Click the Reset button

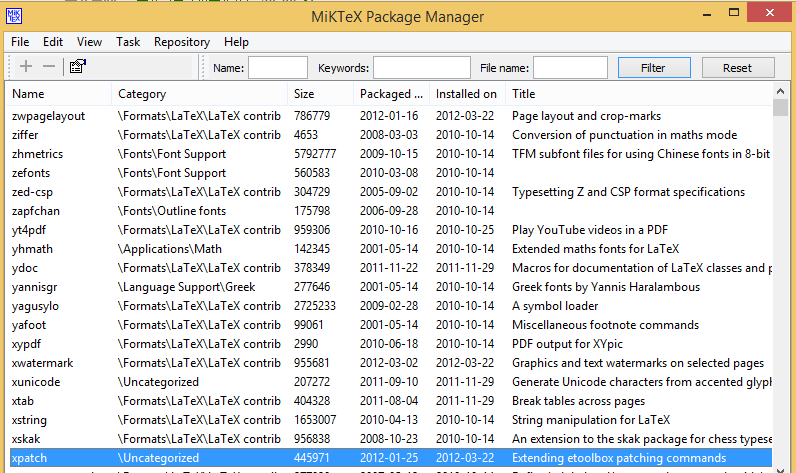(x=738, y=67)
